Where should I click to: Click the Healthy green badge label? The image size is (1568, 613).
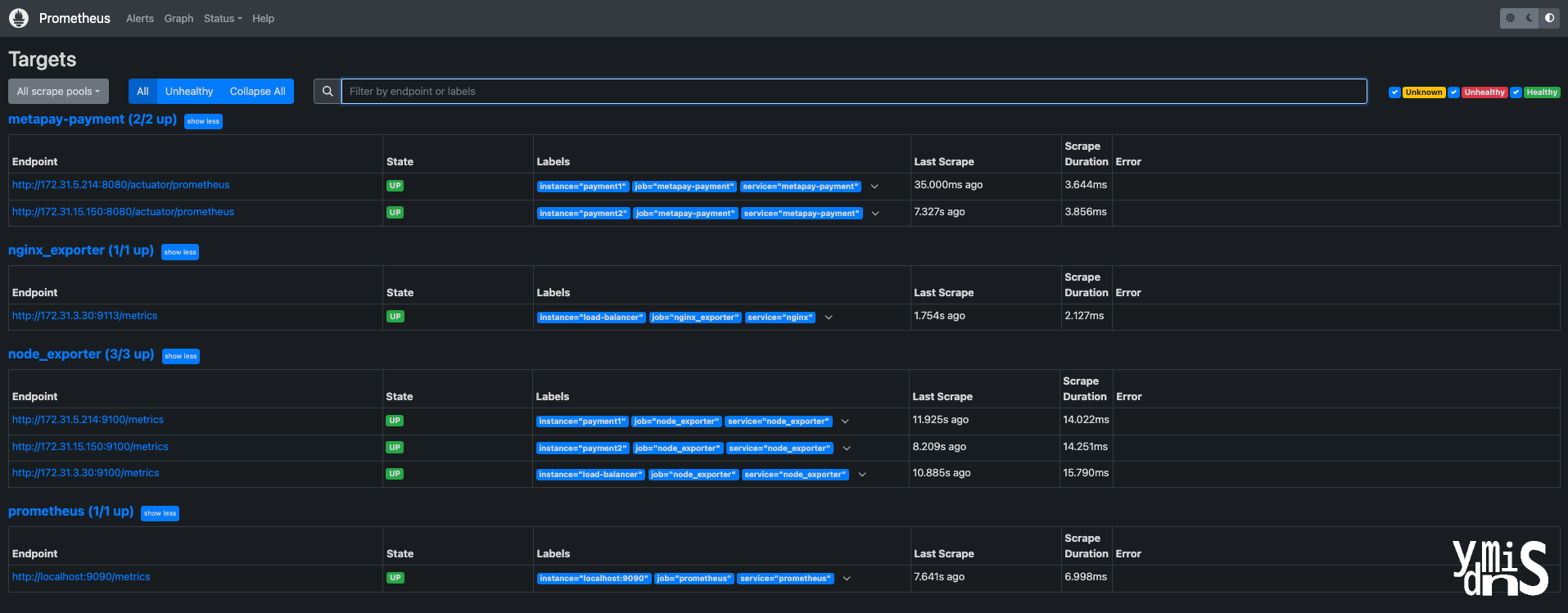pyautogui.click(x=1542, y=92)
